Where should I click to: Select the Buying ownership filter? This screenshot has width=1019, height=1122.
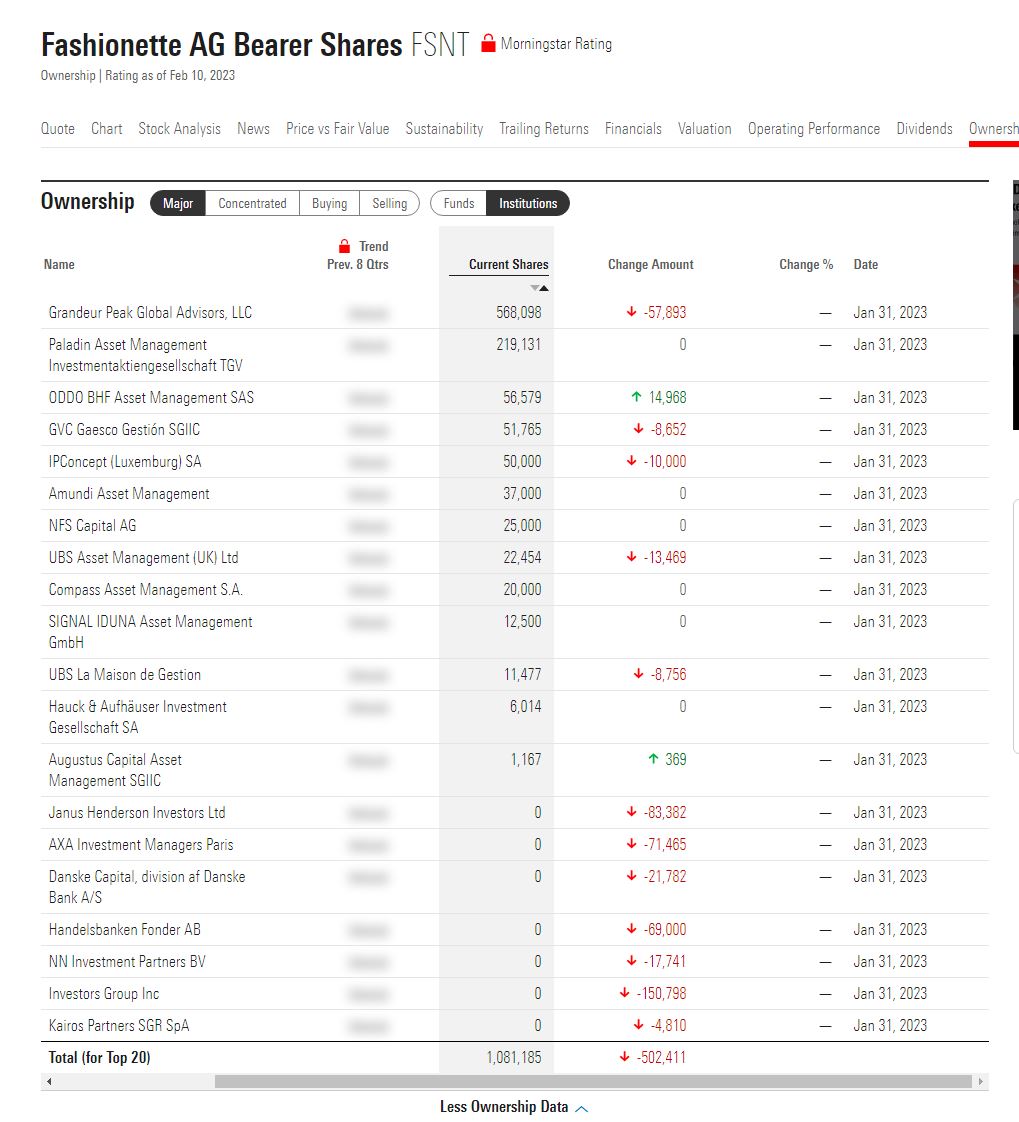(x=329, y=203)
